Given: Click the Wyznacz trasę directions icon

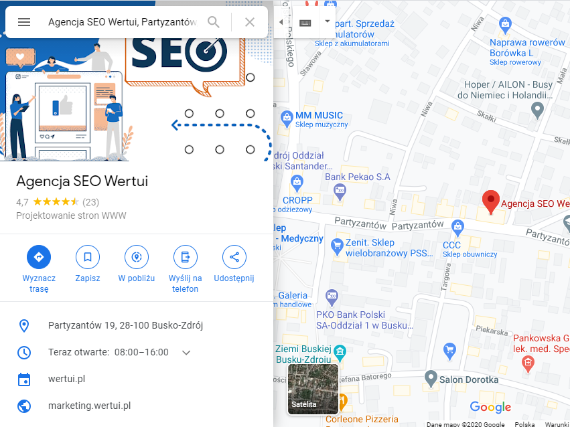Looking at the screenshot, I should coord(39,257).
